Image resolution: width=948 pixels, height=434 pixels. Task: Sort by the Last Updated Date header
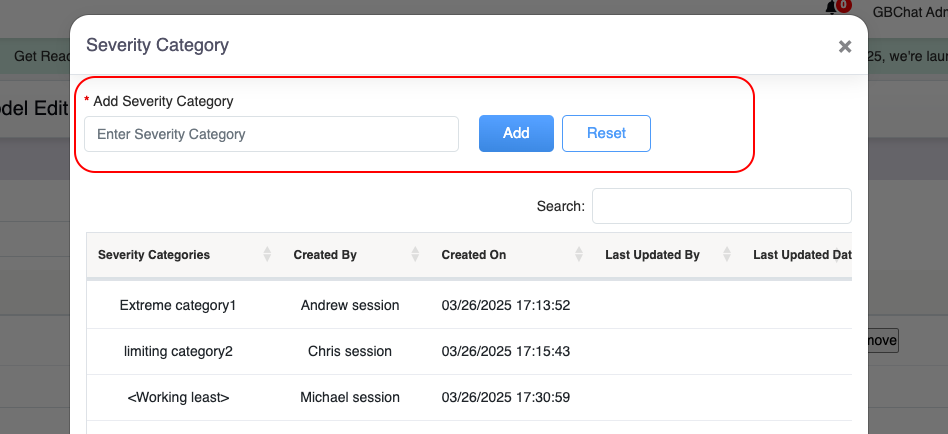(802, 255)
